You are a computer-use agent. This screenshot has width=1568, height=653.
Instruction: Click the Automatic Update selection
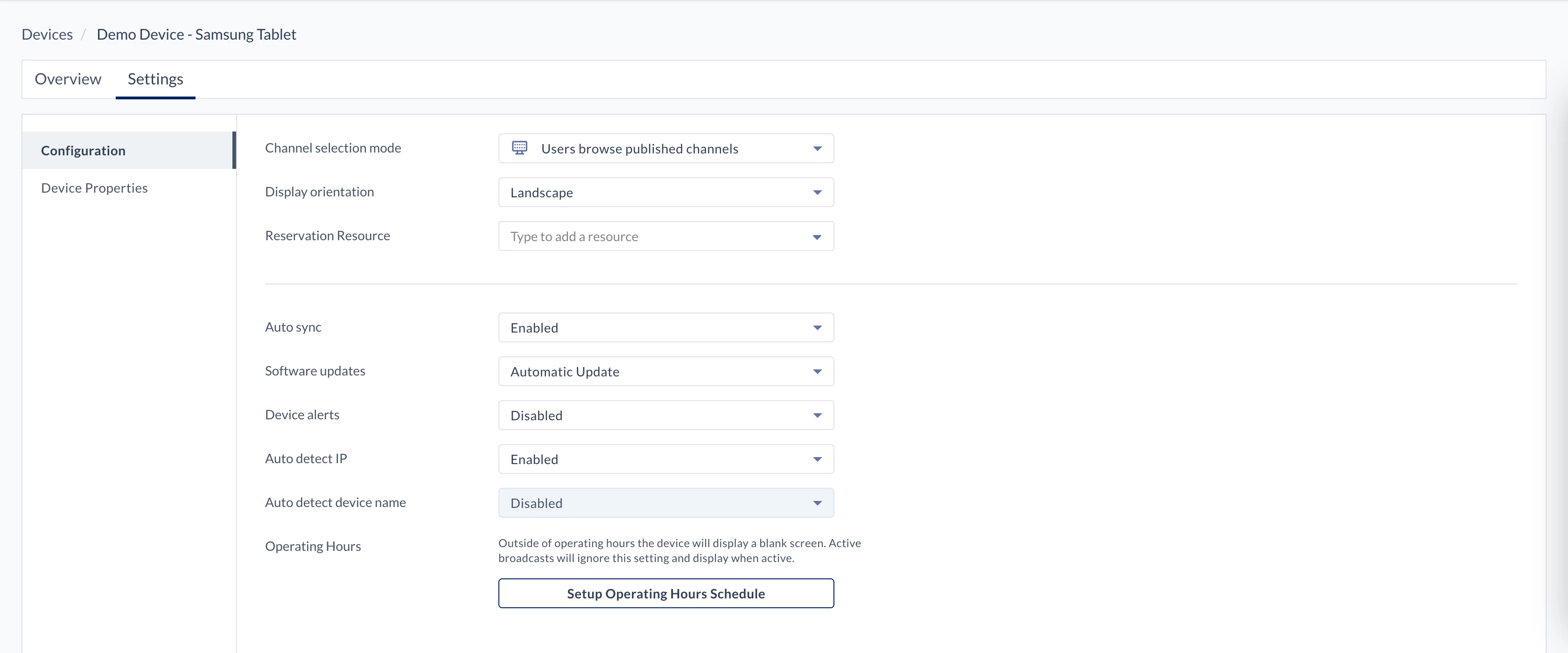(564, 371)
